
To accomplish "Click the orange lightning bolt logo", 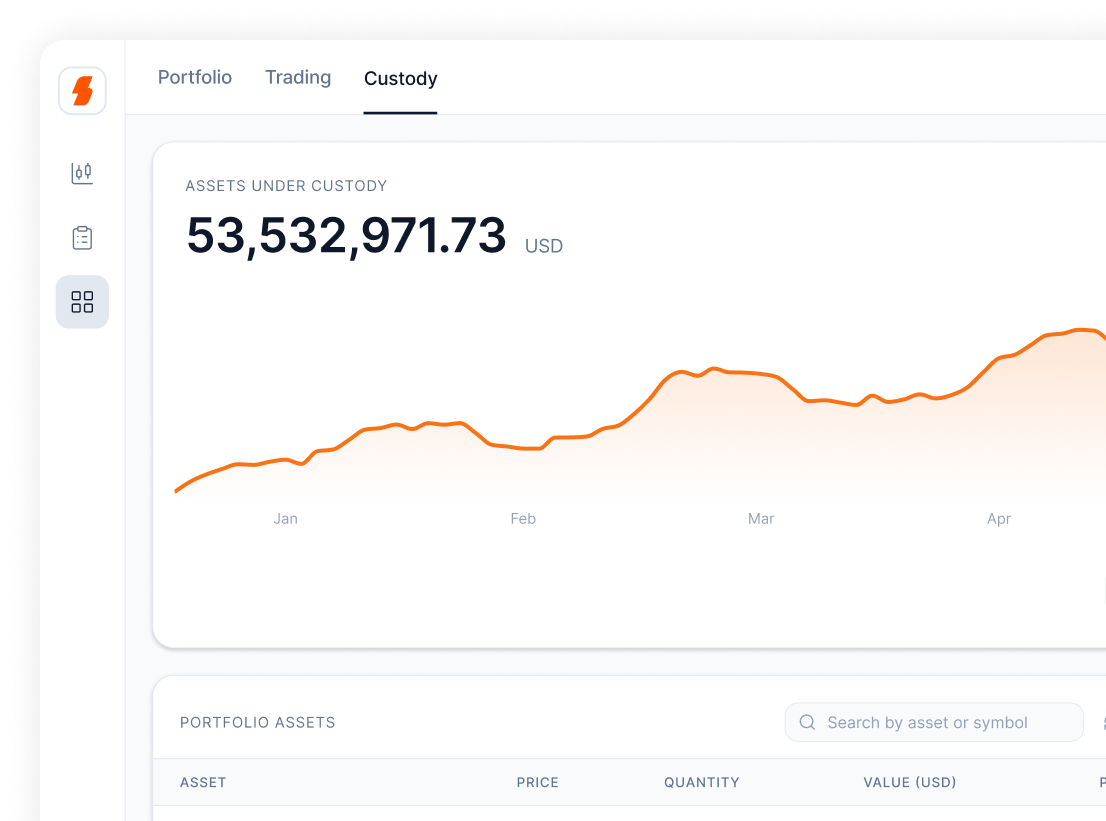I will tap(83, 91).
